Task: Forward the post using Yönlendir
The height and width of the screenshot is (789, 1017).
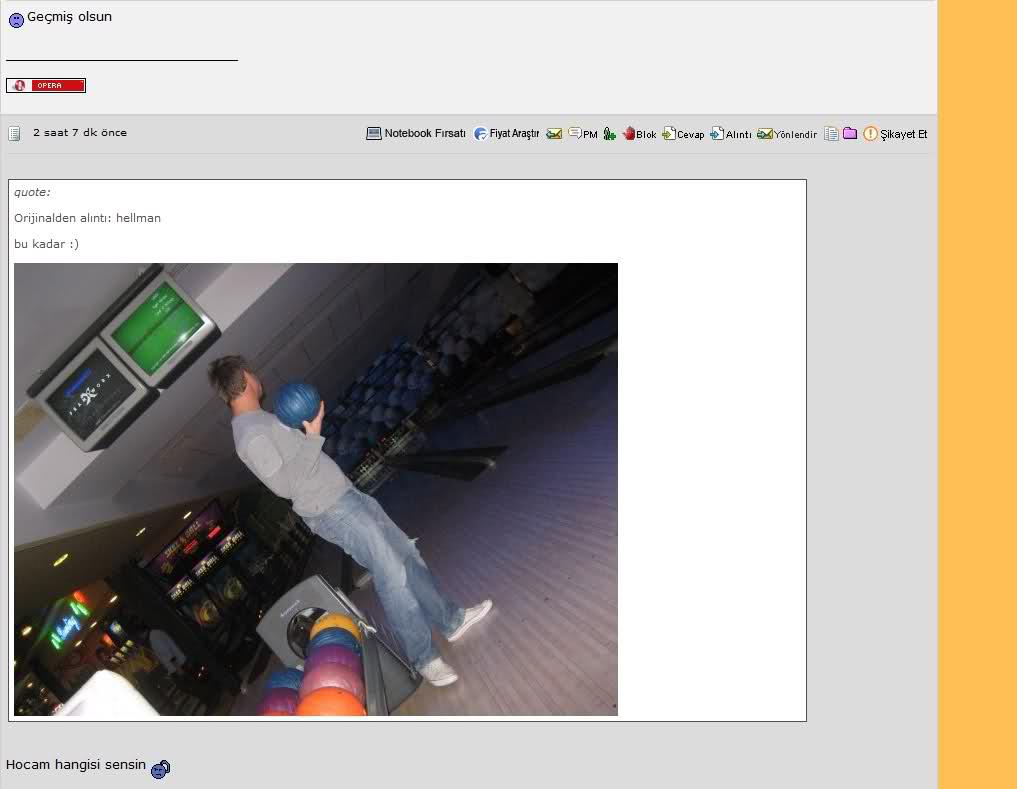Action: 788,134
